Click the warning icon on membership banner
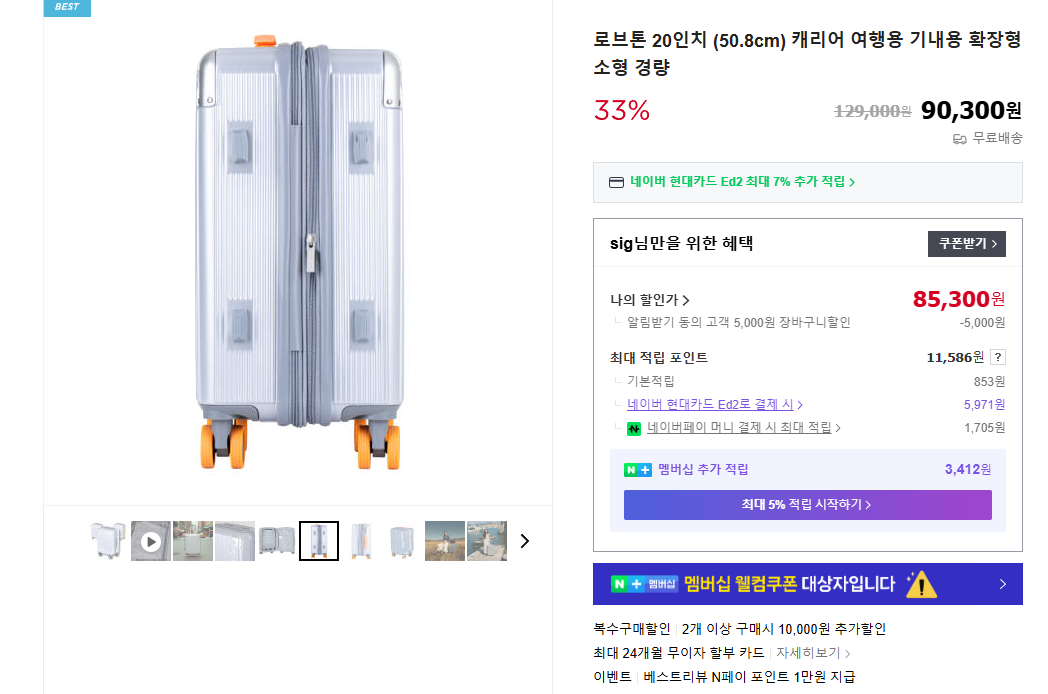 (921, 584)
